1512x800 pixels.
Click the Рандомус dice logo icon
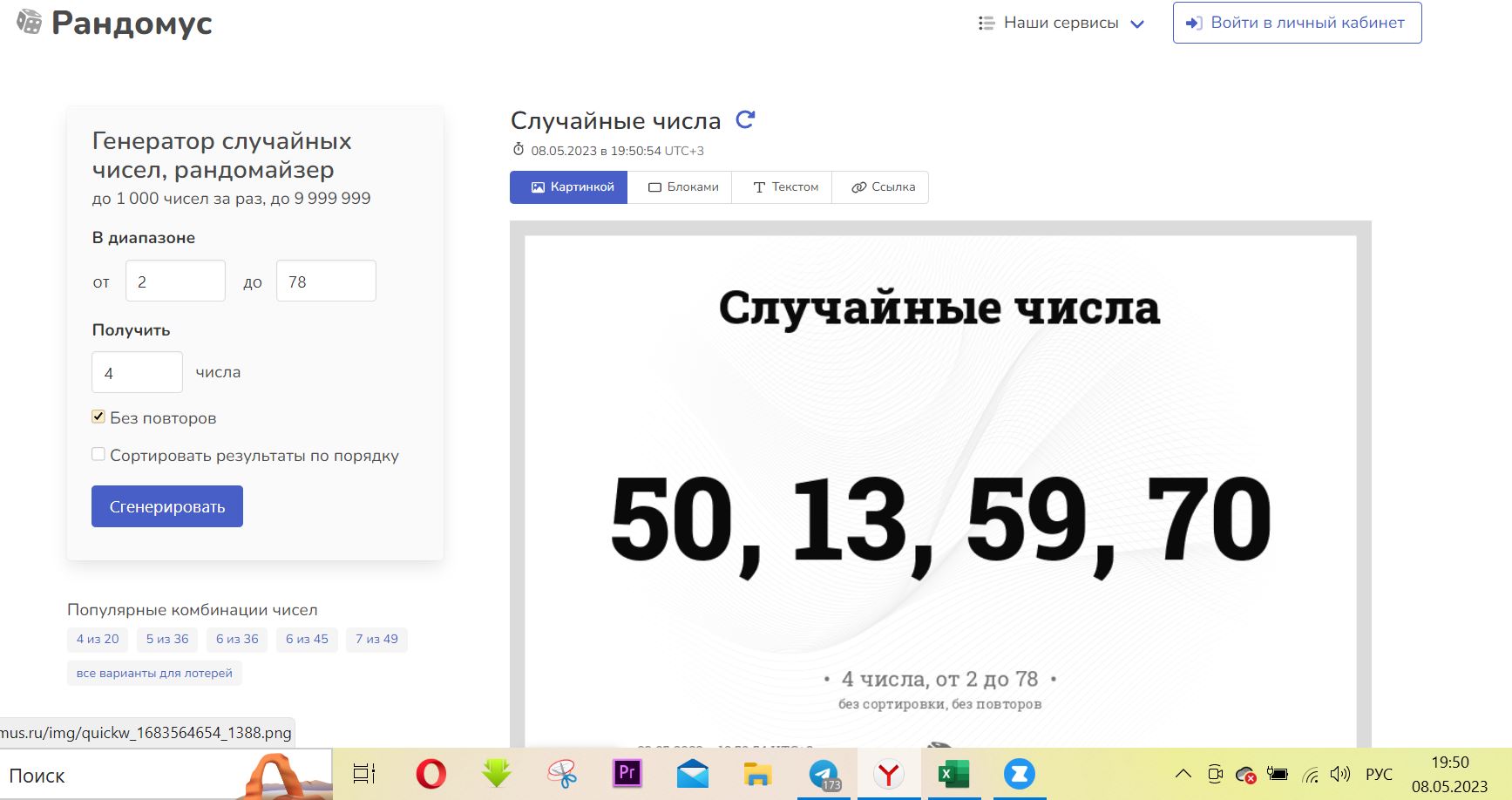point(29,23)
